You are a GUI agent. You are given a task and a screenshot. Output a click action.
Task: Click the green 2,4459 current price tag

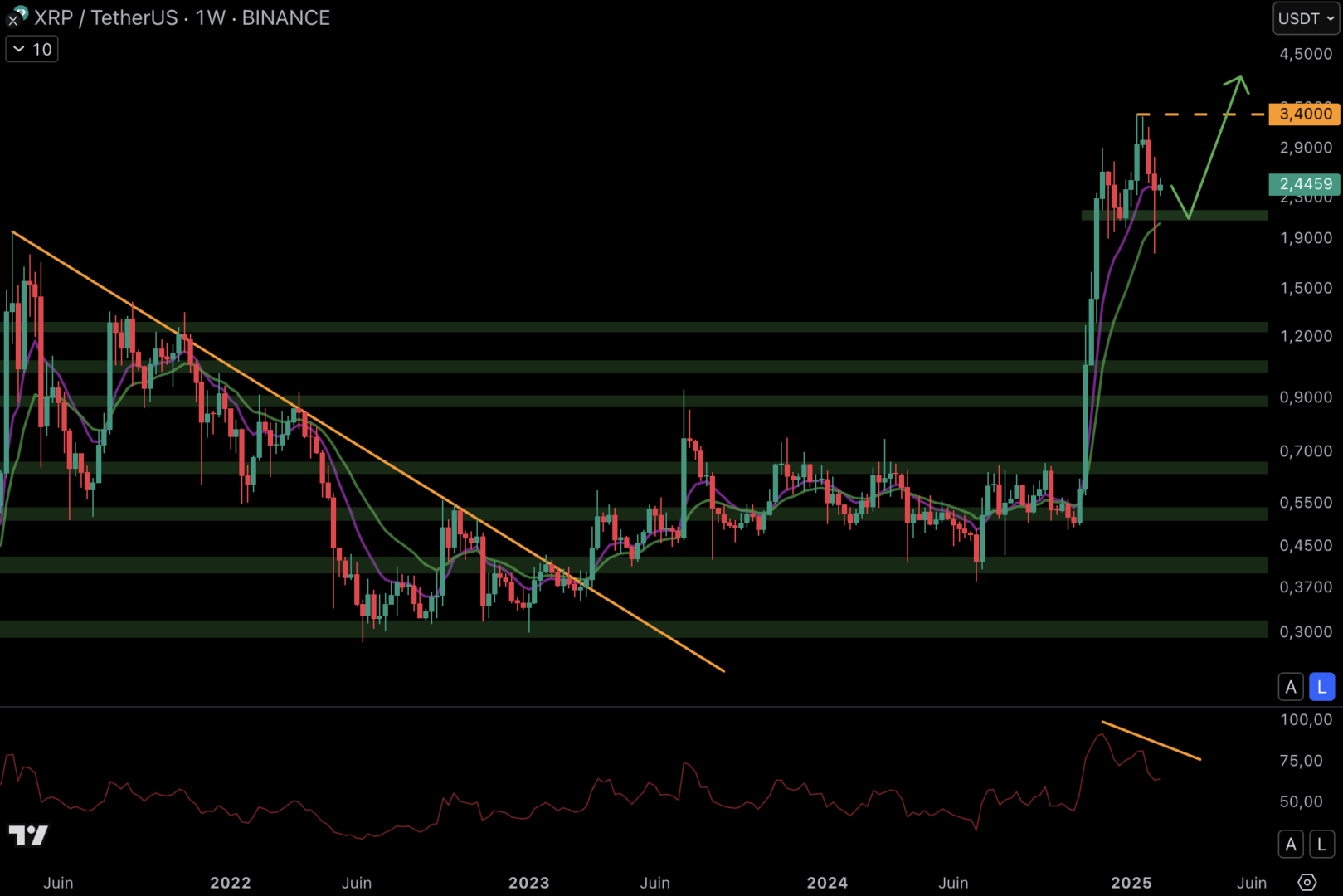point(1305,184)
